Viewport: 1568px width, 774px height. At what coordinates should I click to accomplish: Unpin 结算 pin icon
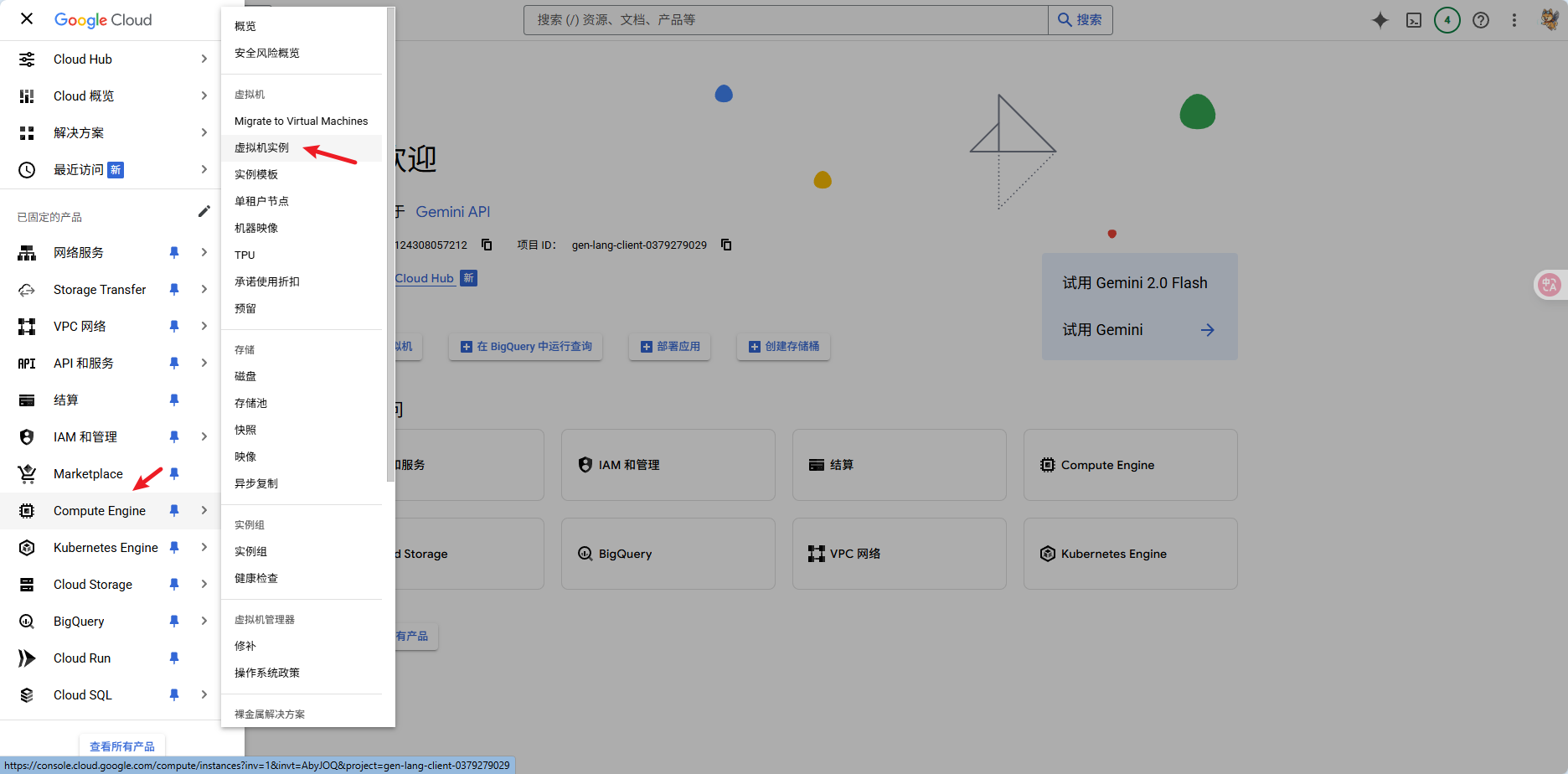click(174, 400)
